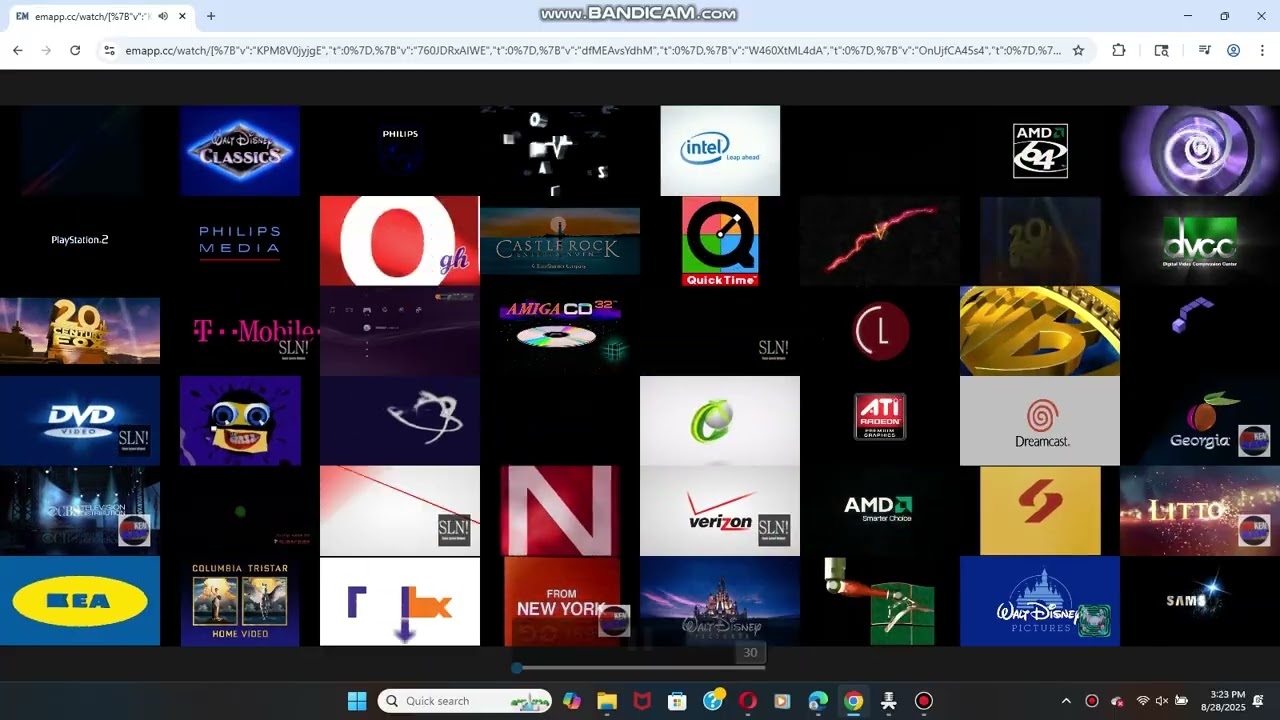Select the DVCC green logo video
1280x720 pixels.
coord(1200,241)
